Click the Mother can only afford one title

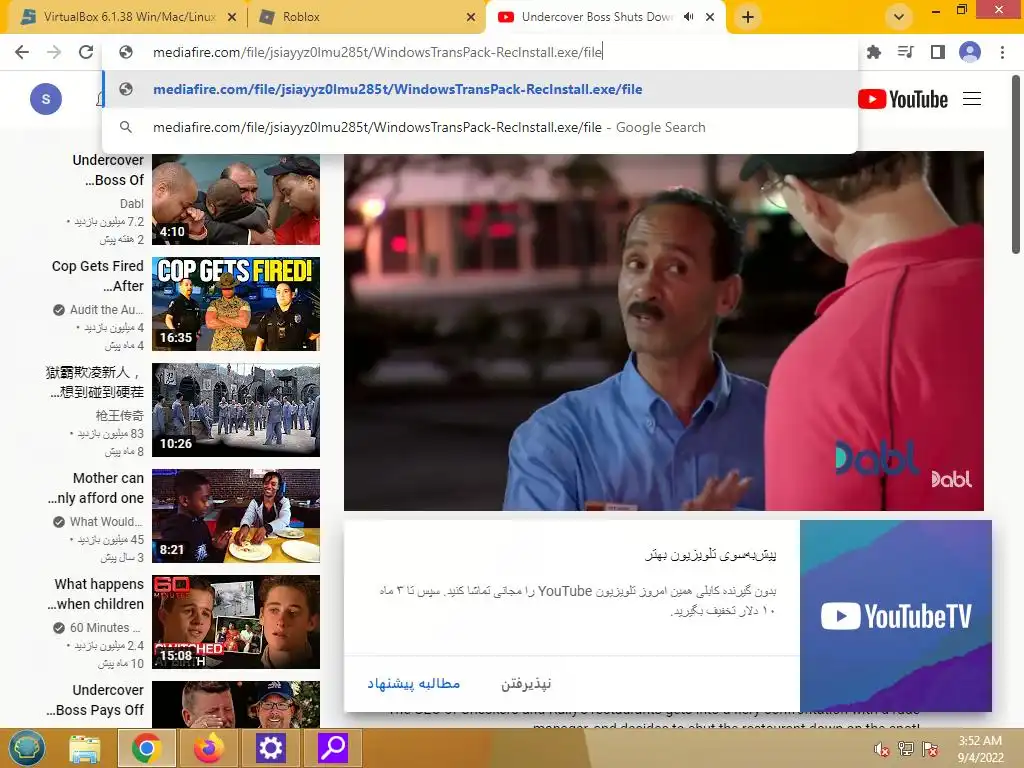tap(95, 488)
